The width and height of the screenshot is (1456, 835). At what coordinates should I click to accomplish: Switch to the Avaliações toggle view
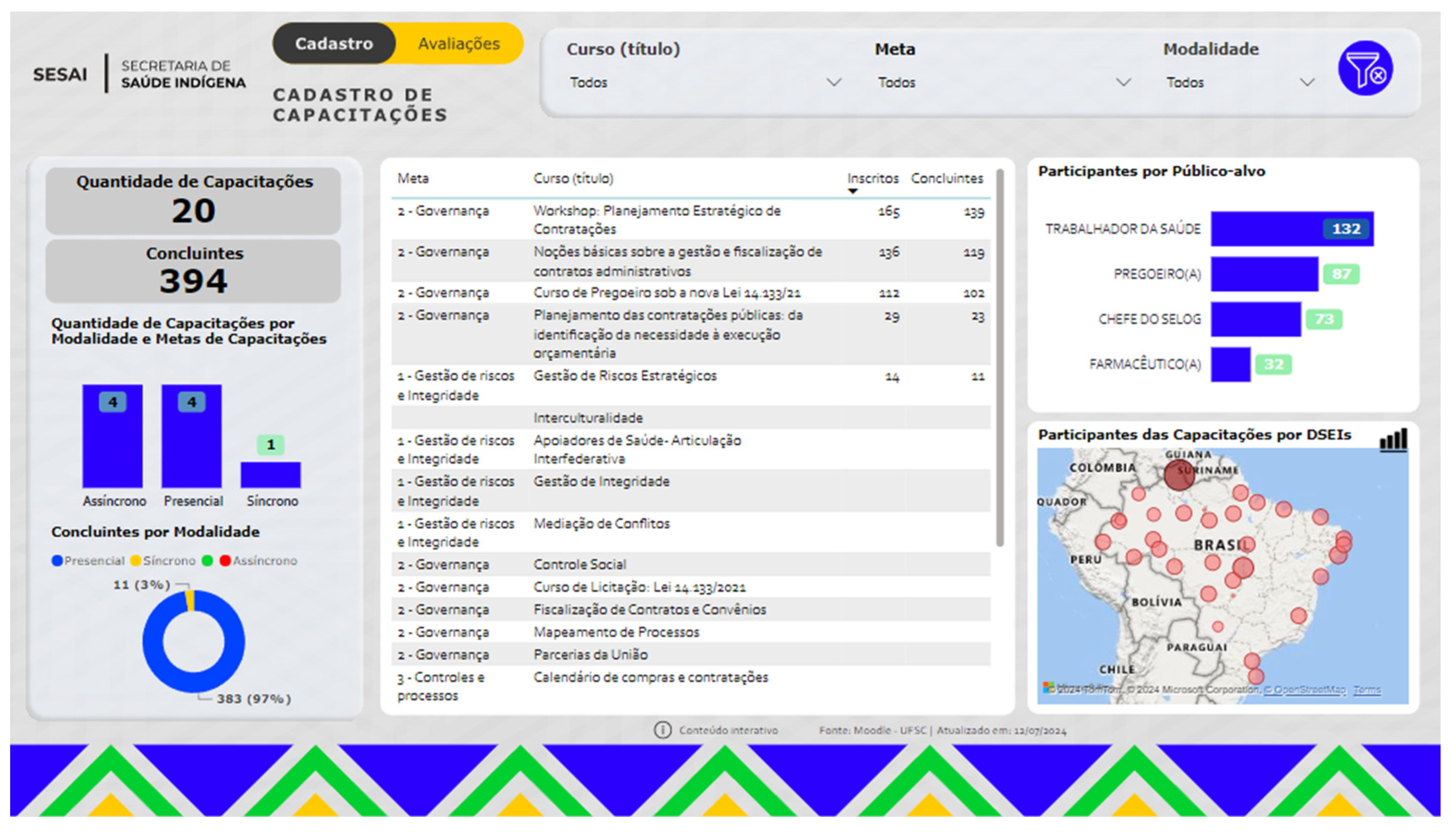pos(459,44)
